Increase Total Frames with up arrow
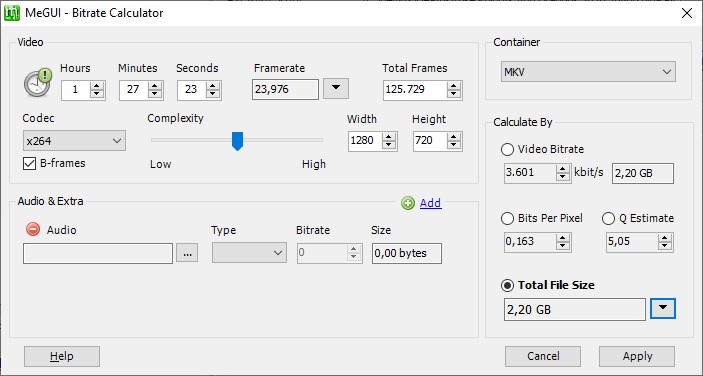The image size is (703, 376). (454, 85)
